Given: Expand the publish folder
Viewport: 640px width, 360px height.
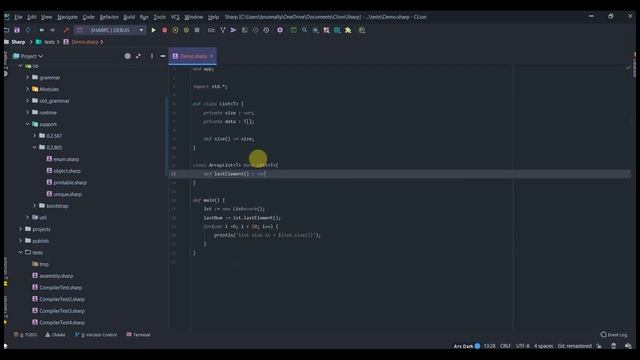Looking at the screenshot, I should [20, 241].
